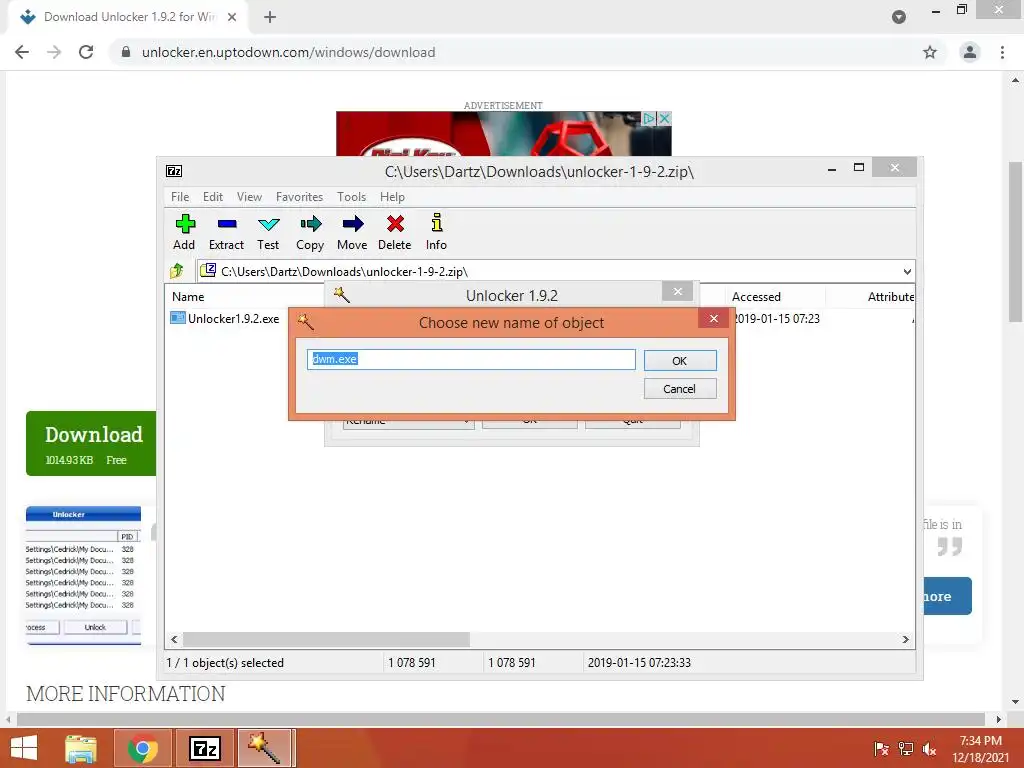Image resolution: width=1024 pixels, height=768 pixels.
Task: Bookmark this page with the star icon
Action: [x=930, y=52]
